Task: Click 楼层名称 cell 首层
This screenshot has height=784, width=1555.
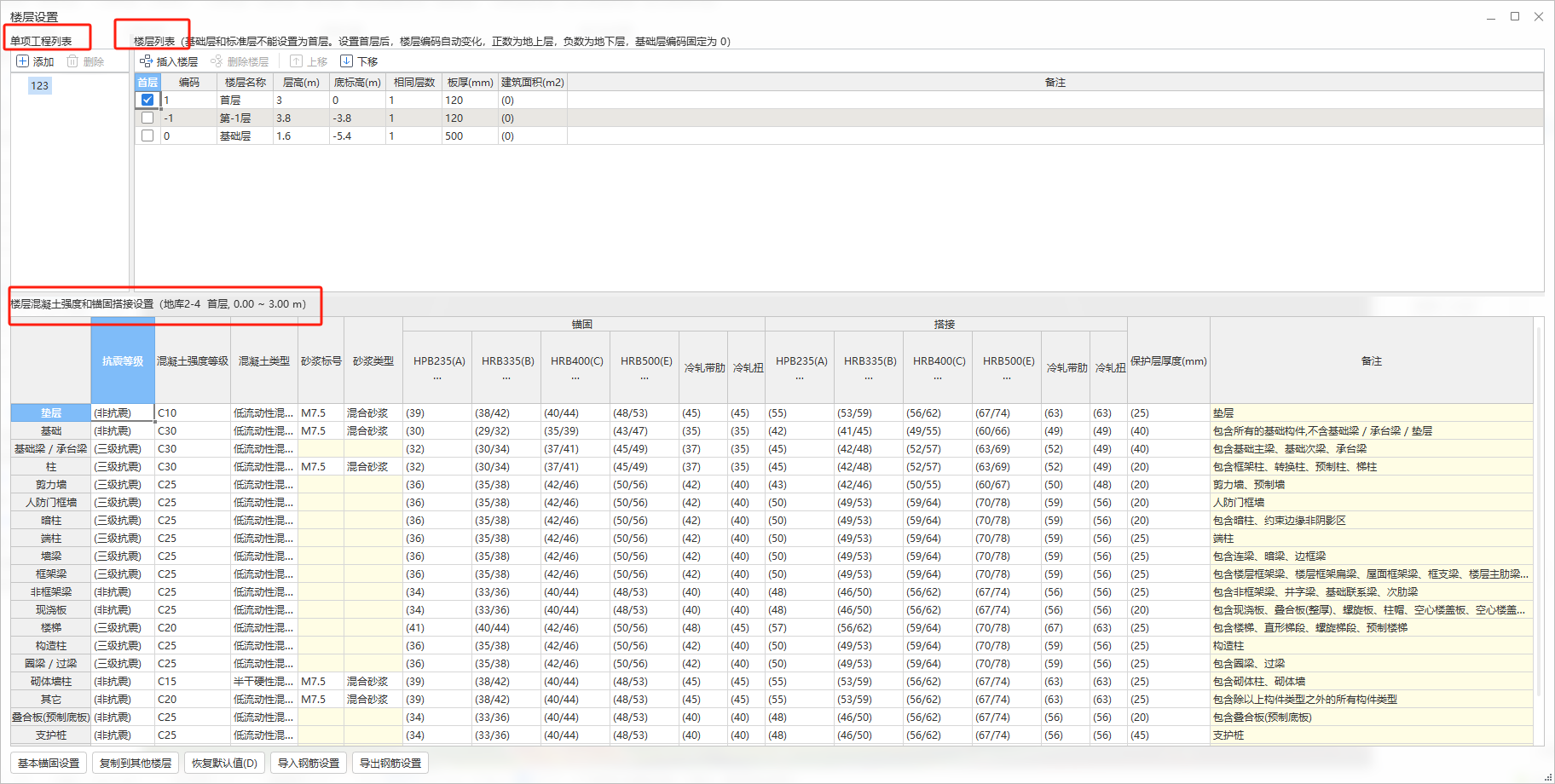Action: tap(246, 100)
